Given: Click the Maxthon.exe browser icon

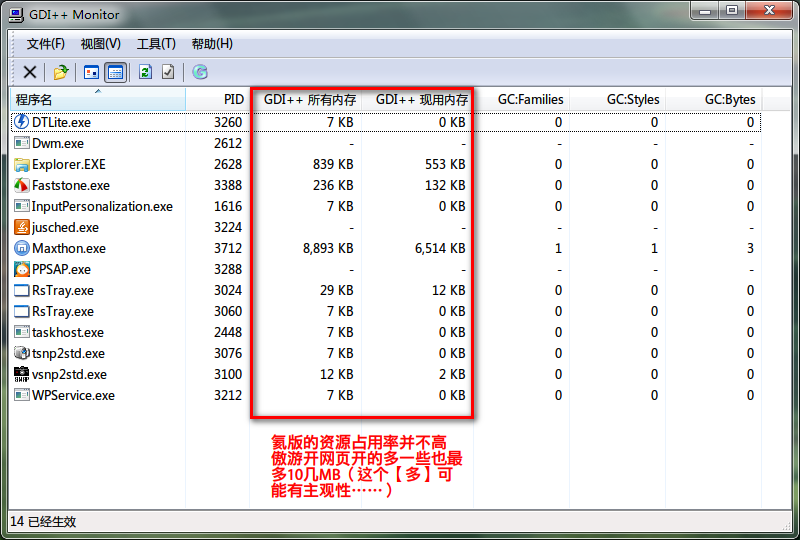Looking at the screenshot, I should [x=21, y=248].
